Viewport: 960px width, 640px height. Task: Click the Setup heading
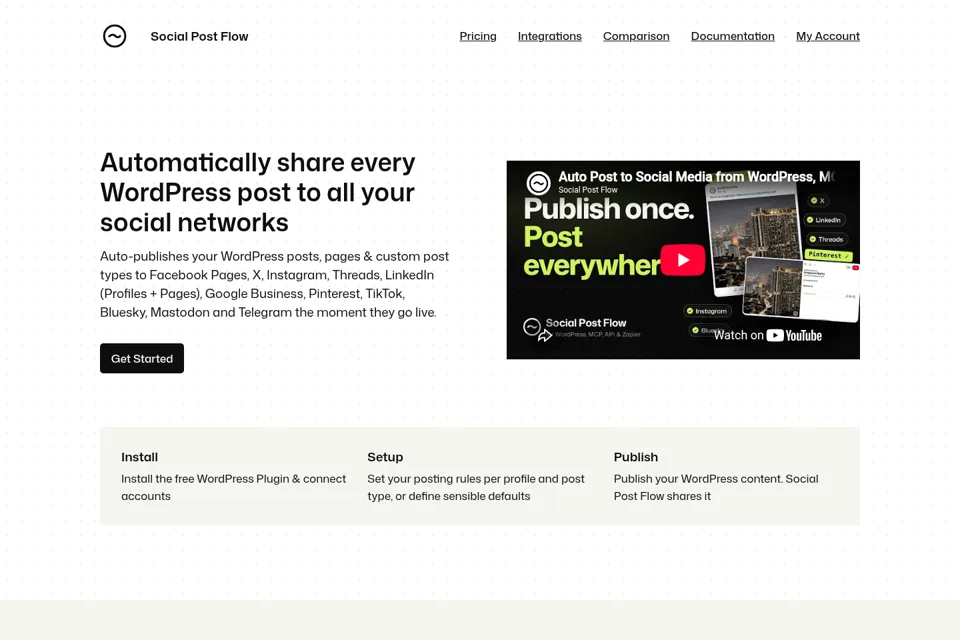tap(385, 457)
